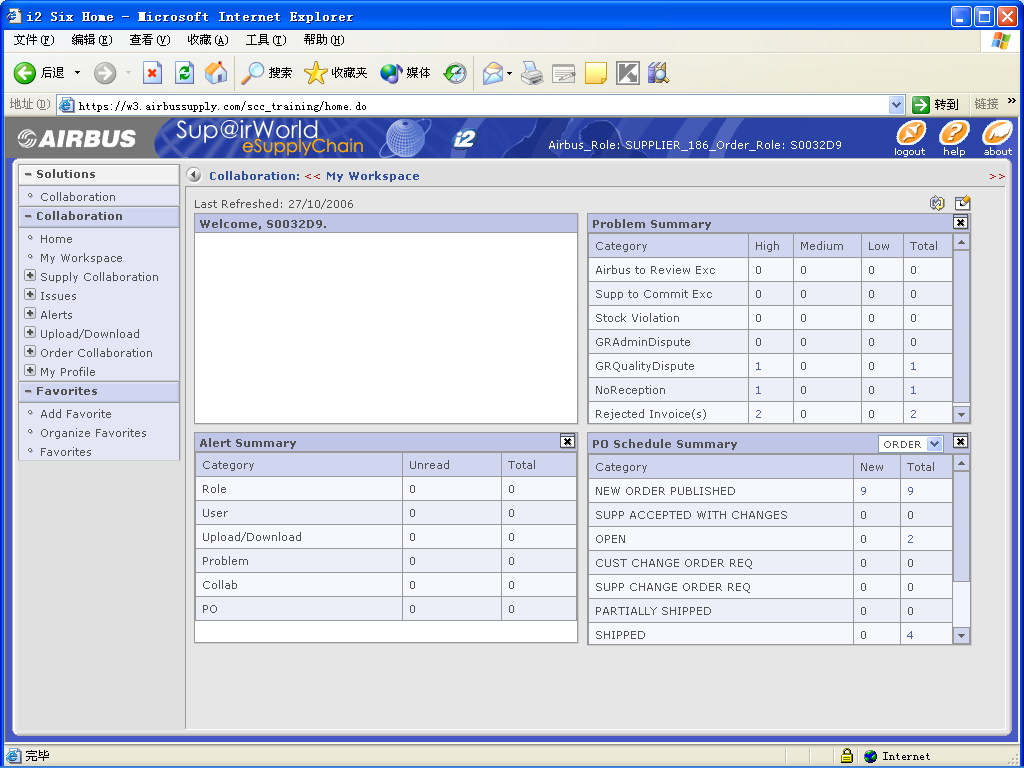Image resolution: width=1024 pixels, height=768 pixels.
Task: Click the yellow note toolbar icon
Action: coord(596,73)
